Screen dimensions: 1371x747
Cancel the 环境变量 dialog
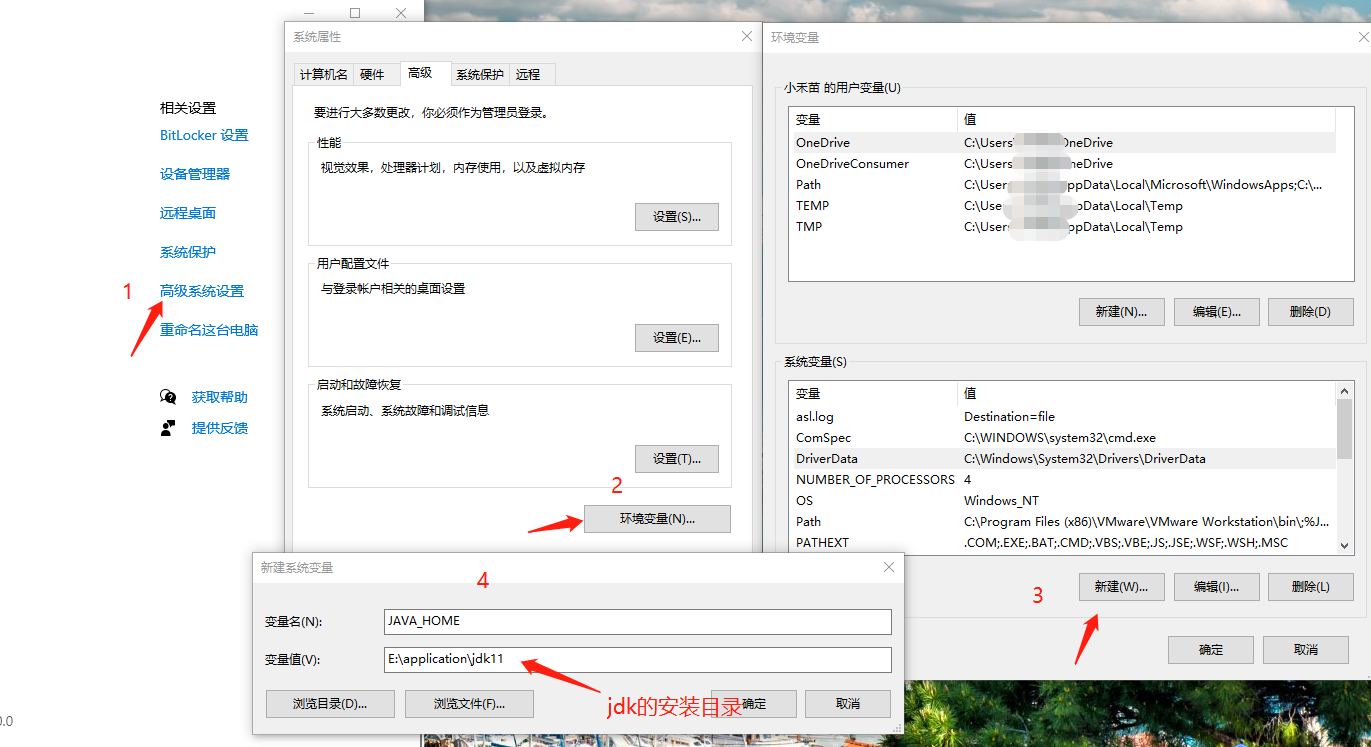1306,650
